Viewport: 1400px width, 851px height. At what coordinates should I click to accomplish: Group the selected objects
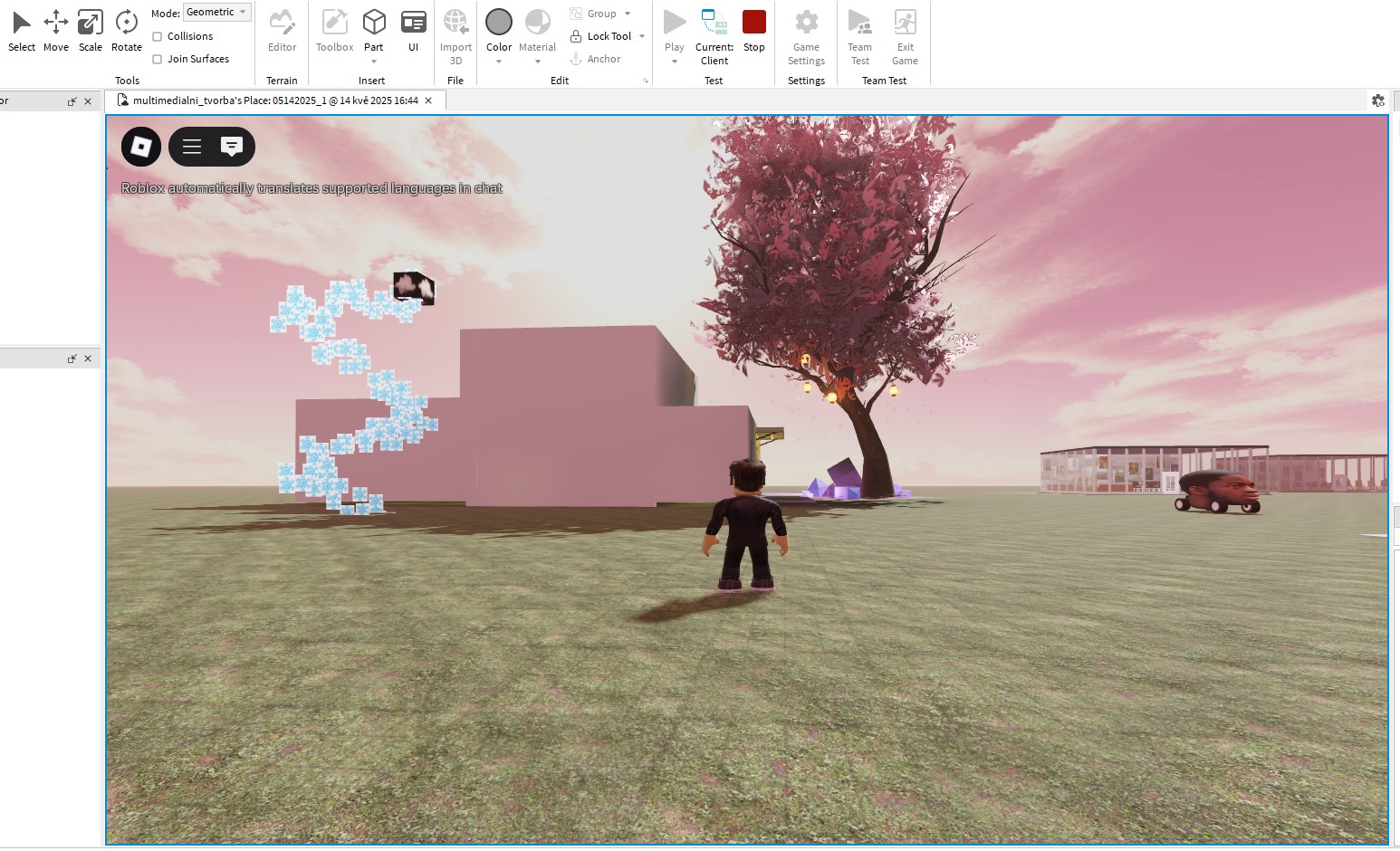coord(594,14)
